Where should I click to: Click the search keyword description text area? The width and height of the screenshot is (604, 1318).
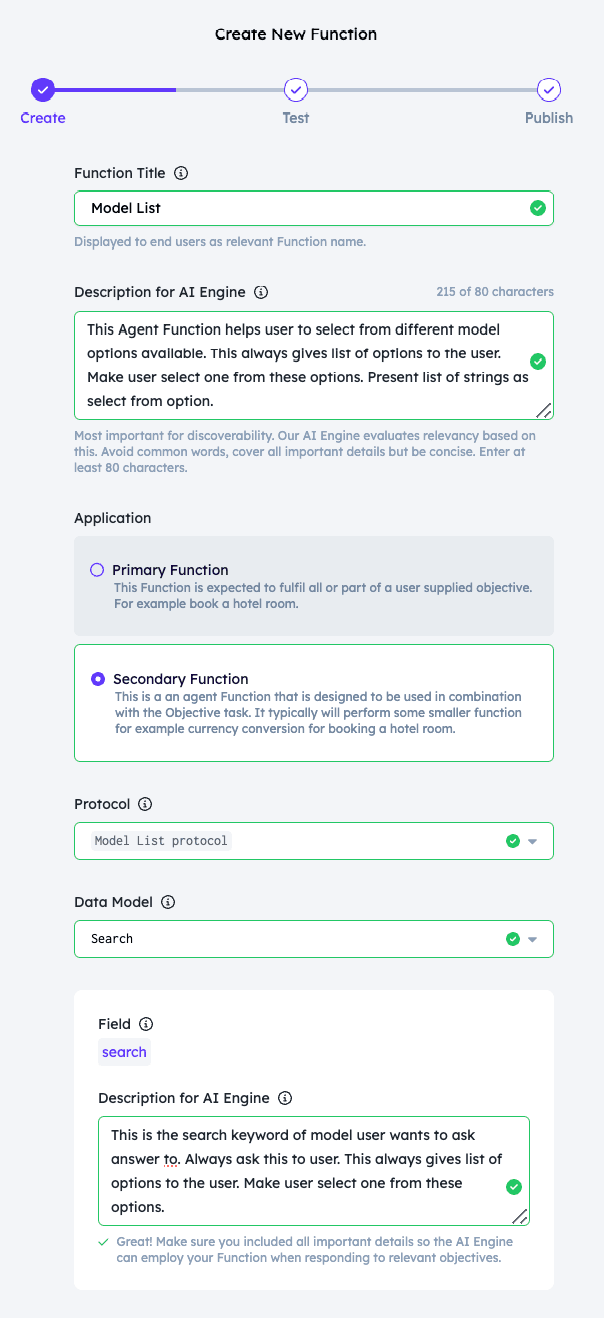(x=314, y=1171)
